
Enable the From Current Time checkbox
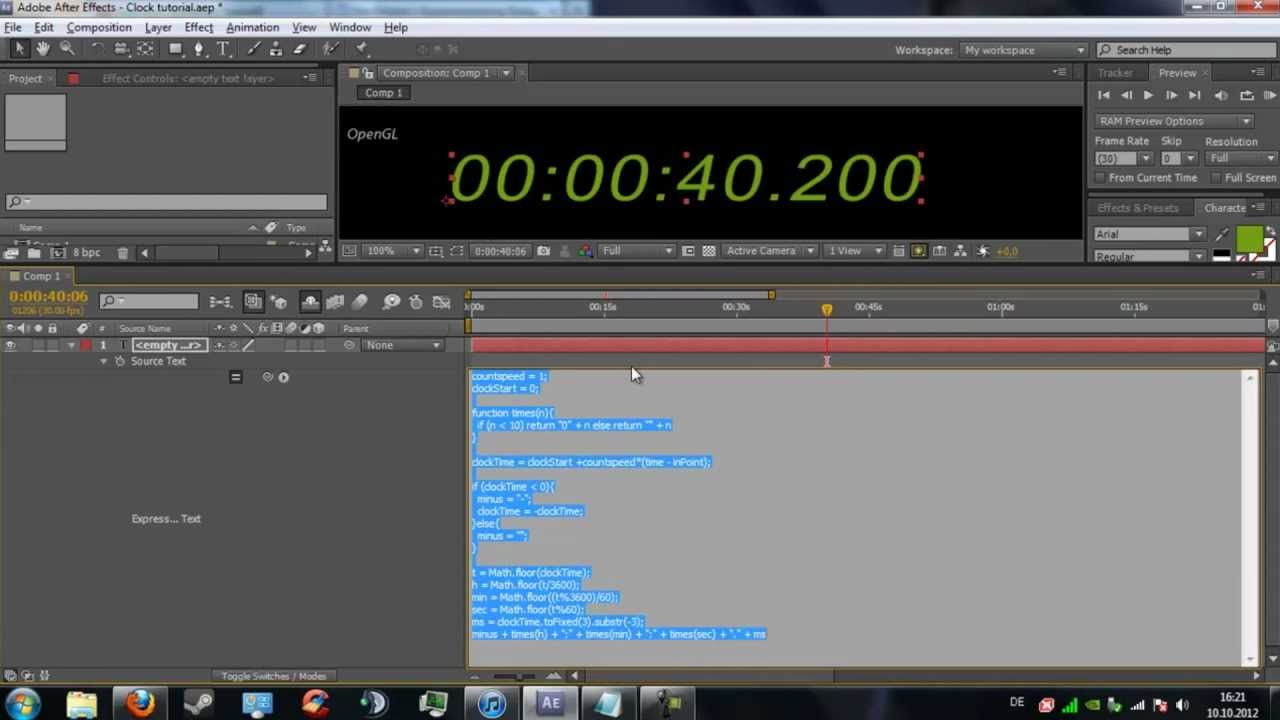[1100, 178]
